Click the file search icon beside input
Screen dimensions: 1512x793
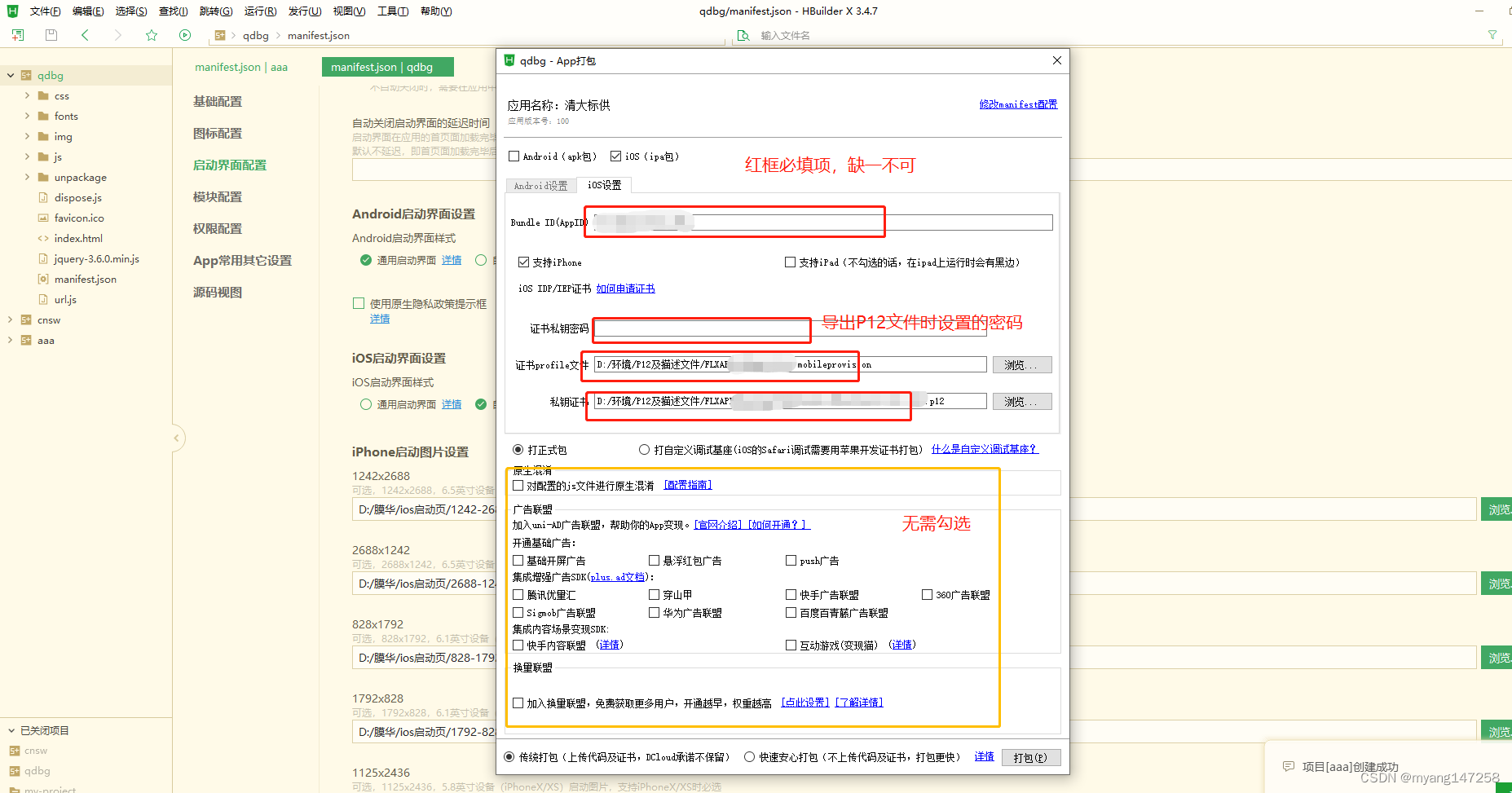point(743,36)
